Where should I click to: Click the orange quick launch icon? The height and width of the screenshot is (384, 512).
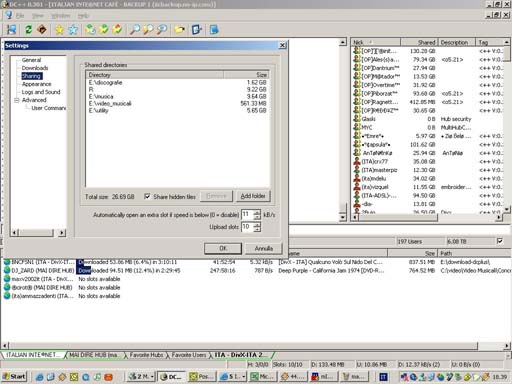(x=108, y=377)
